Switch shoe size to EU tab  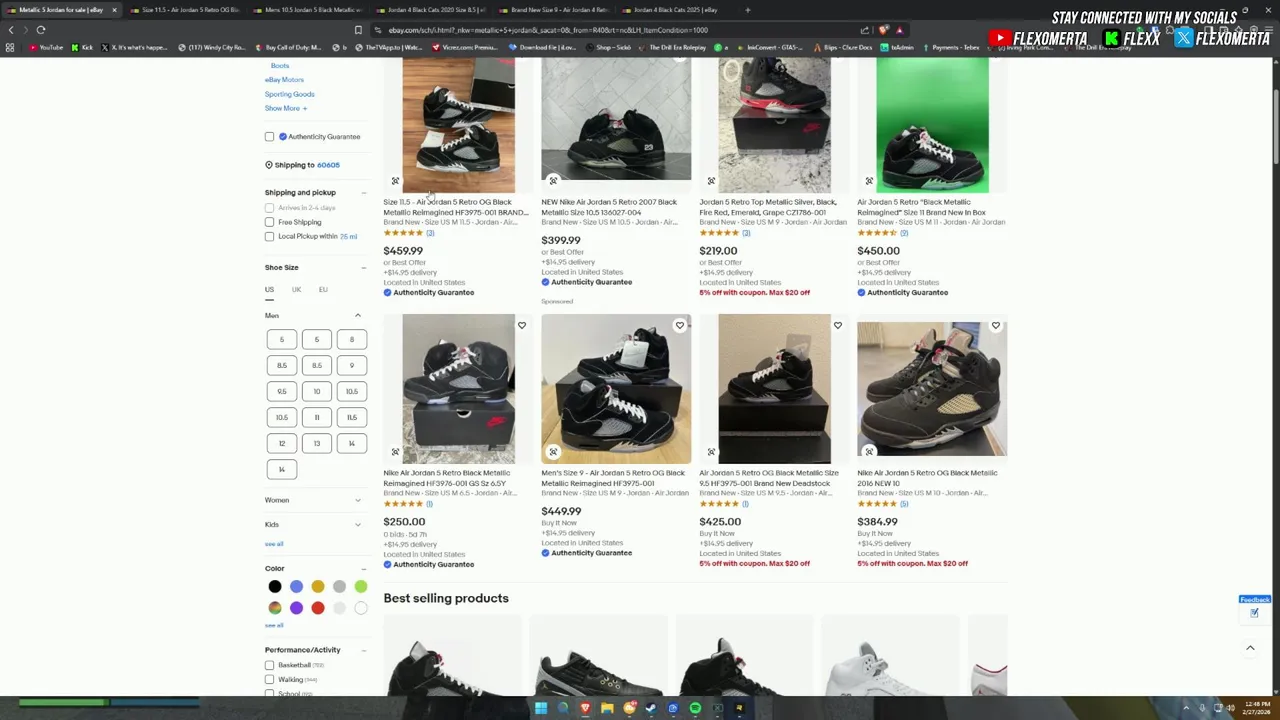coord(323,290)
